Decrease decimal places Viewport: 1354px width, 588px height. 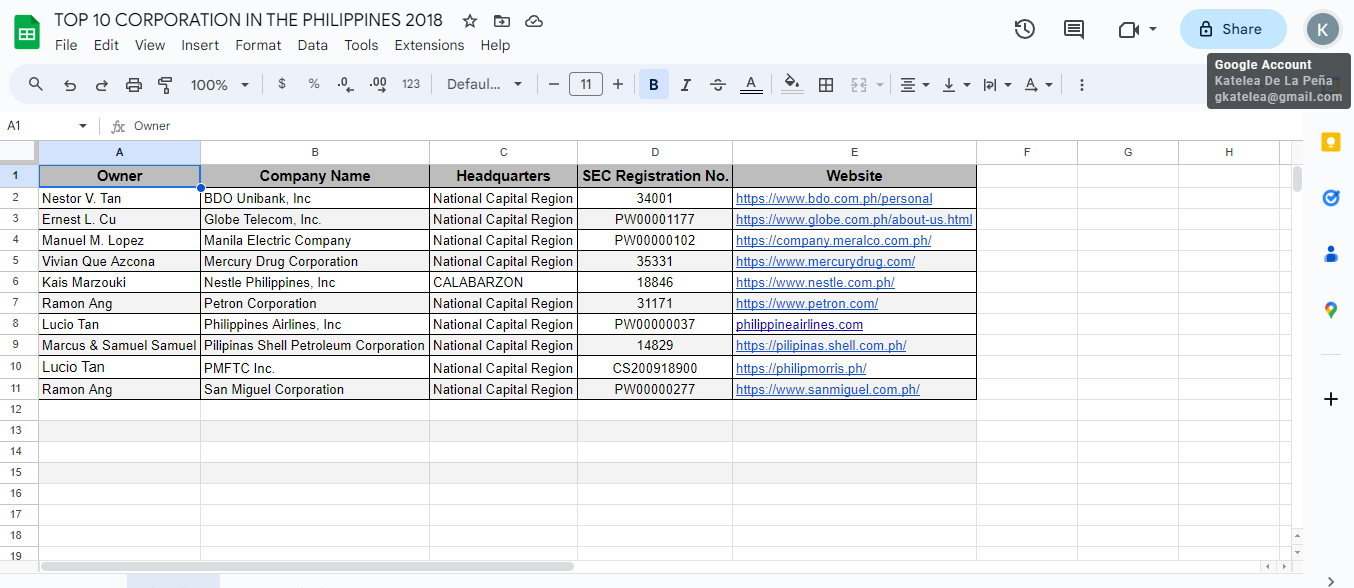tap(346, 85)
